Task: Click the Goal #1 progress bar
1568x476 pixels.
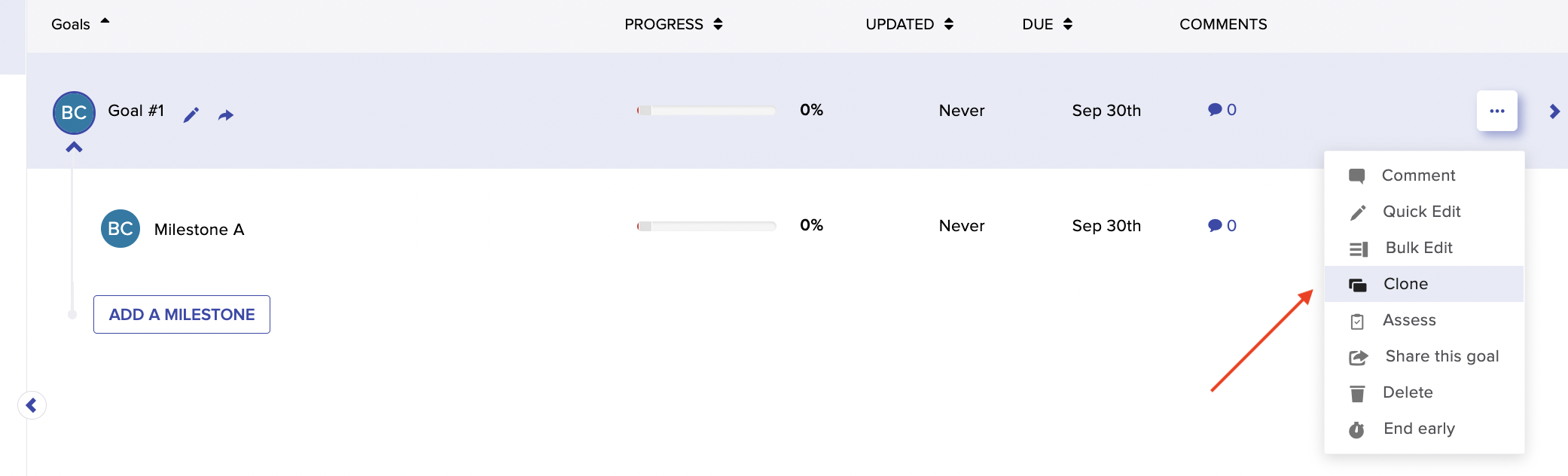Action: point(706,111)
